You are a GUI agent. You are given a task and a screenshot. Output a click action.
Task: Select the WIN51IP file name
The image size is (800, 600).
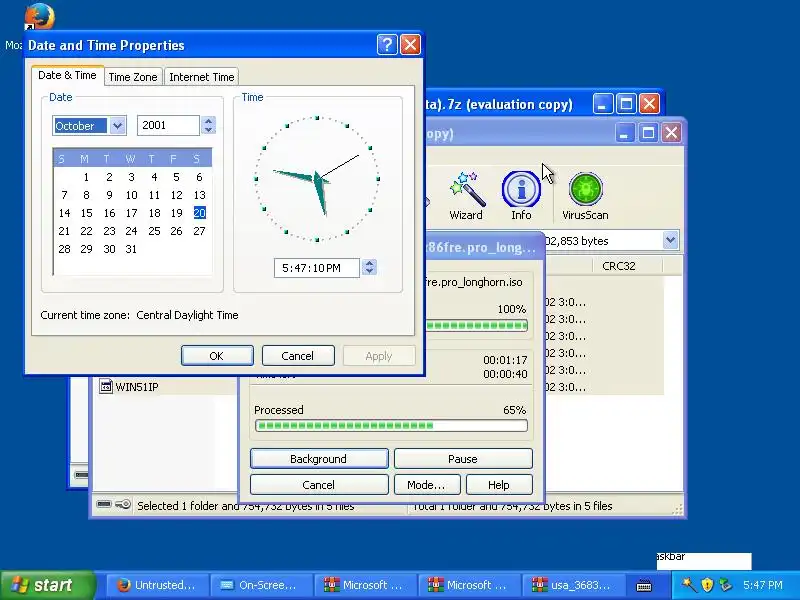coord(137,387)
